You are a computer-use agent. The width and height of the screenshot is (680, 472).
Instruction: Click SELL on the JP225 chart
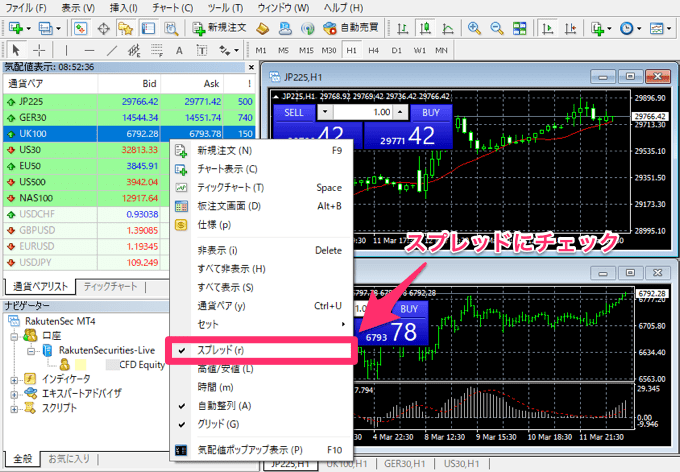(294, 112)
